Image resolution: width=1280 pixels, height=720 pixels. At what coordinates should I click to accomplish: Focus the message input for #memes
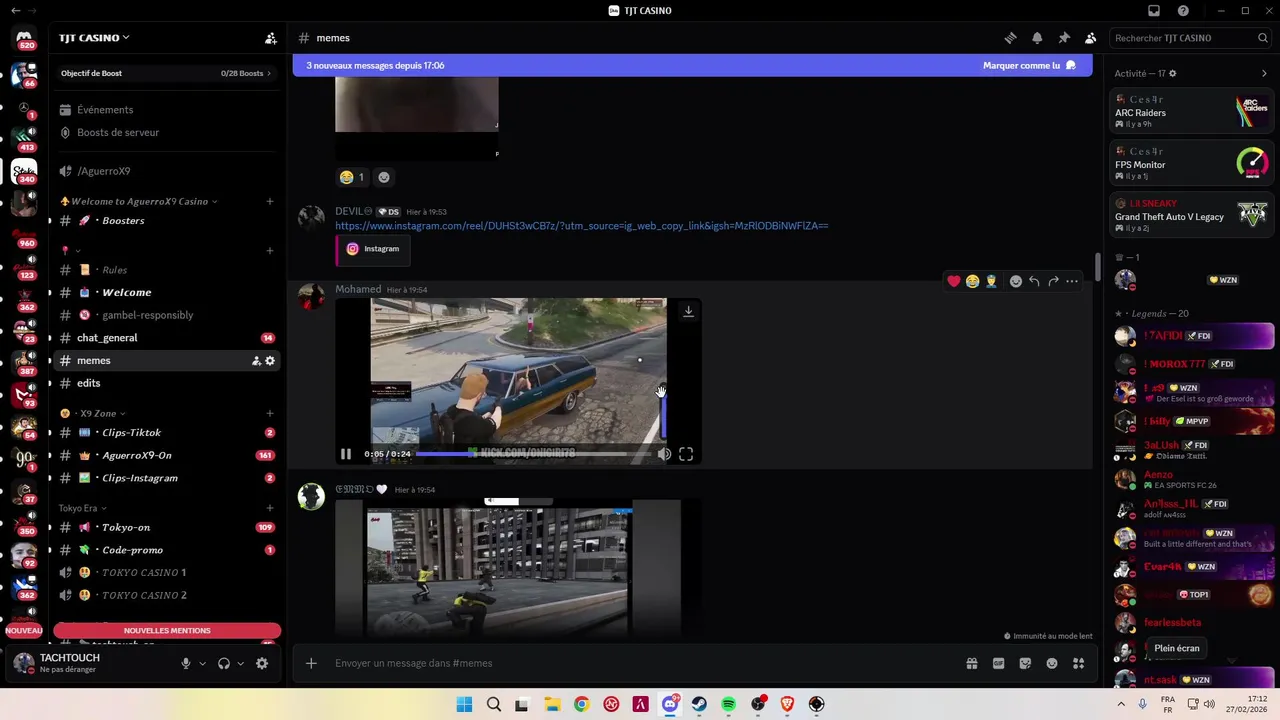click(x=640, y=663)
